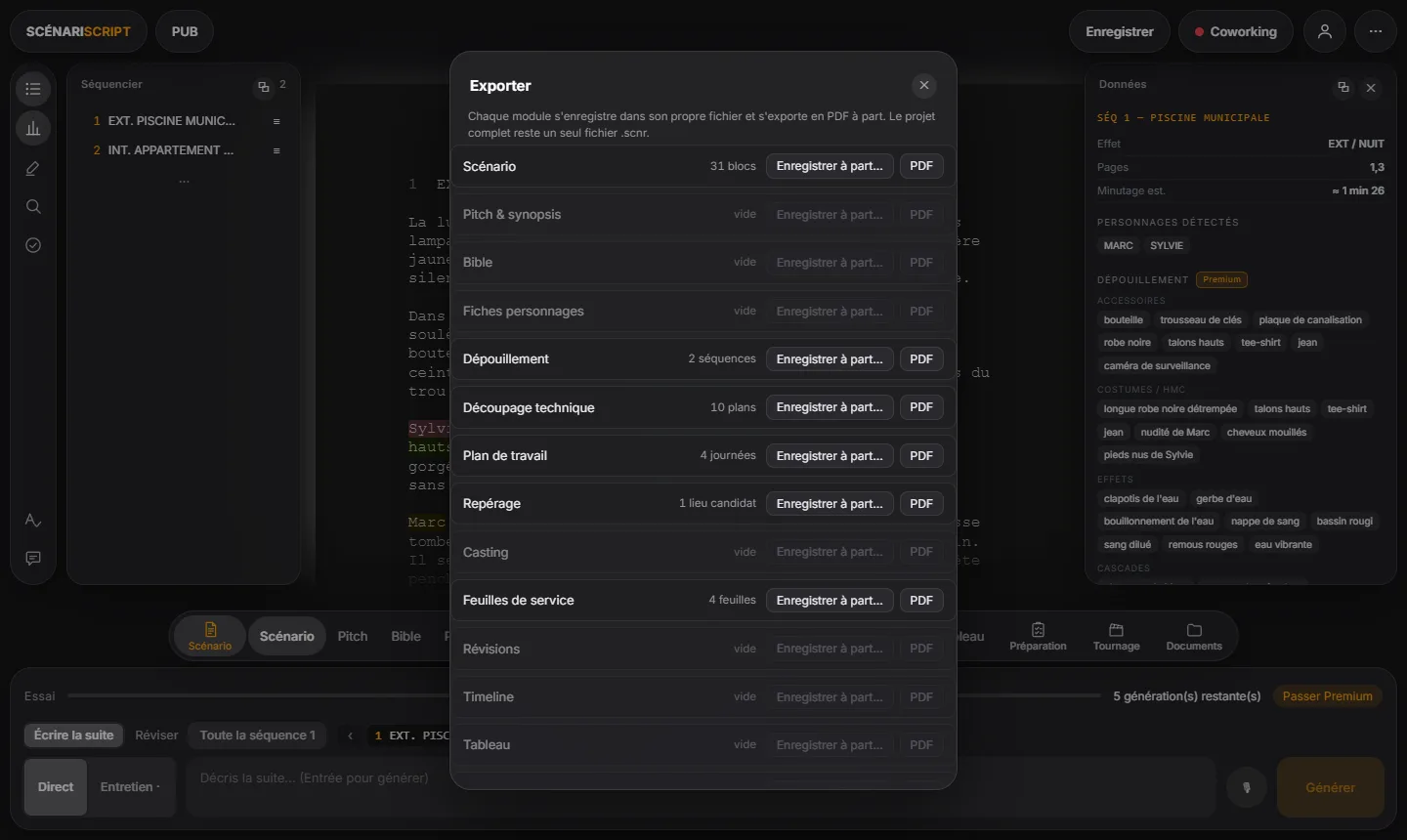Open the Préparation section icon
The width and height of the screenshot is (1407, 840).
point(1038,636)
